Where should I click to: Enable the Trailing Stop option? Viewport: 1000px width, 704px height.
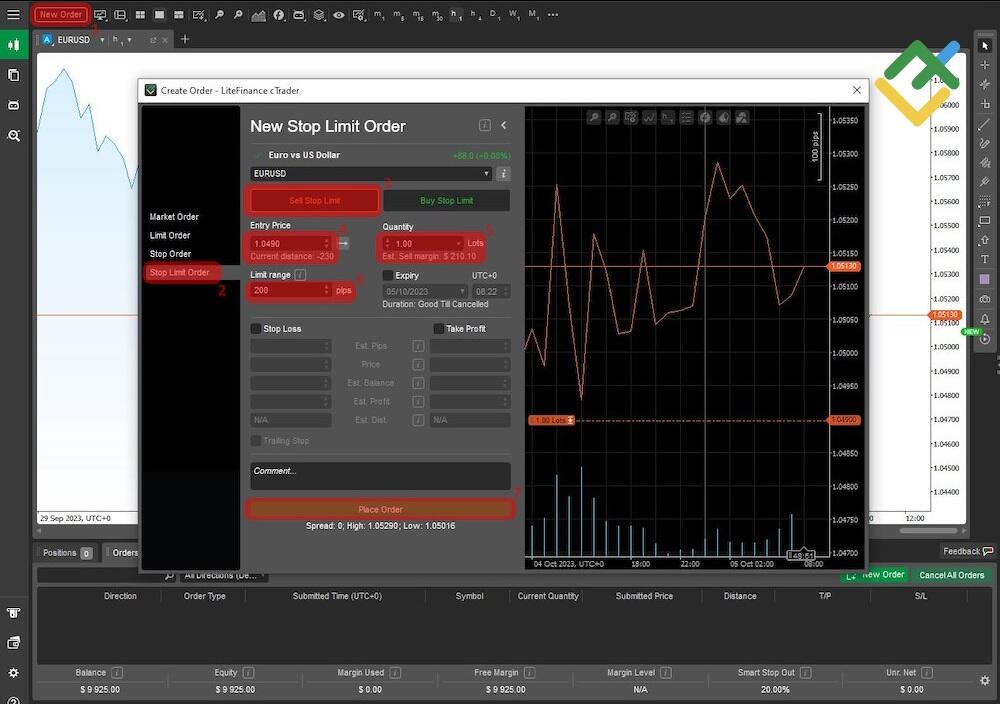click(x=256, y=440)
